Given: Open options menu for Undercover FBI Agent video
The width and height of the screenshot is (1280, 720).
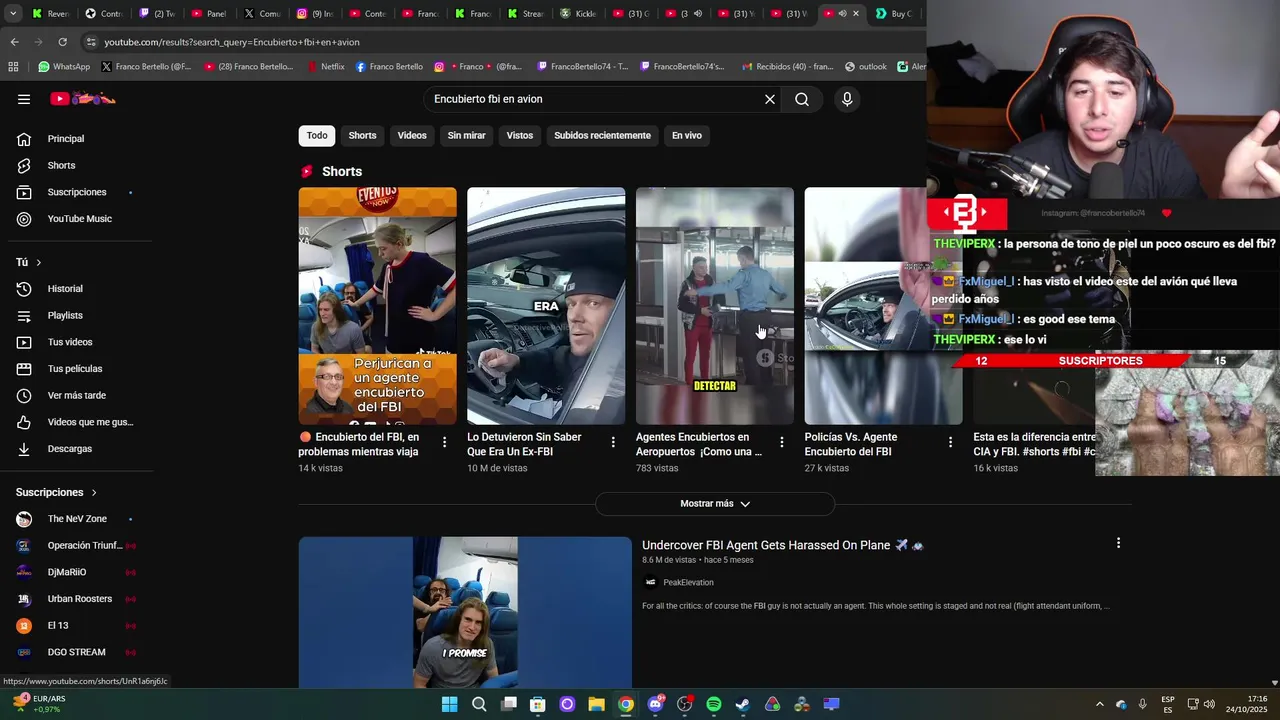Looking at the screenshot, I should pyautogui.click(x=1118, y=543).
